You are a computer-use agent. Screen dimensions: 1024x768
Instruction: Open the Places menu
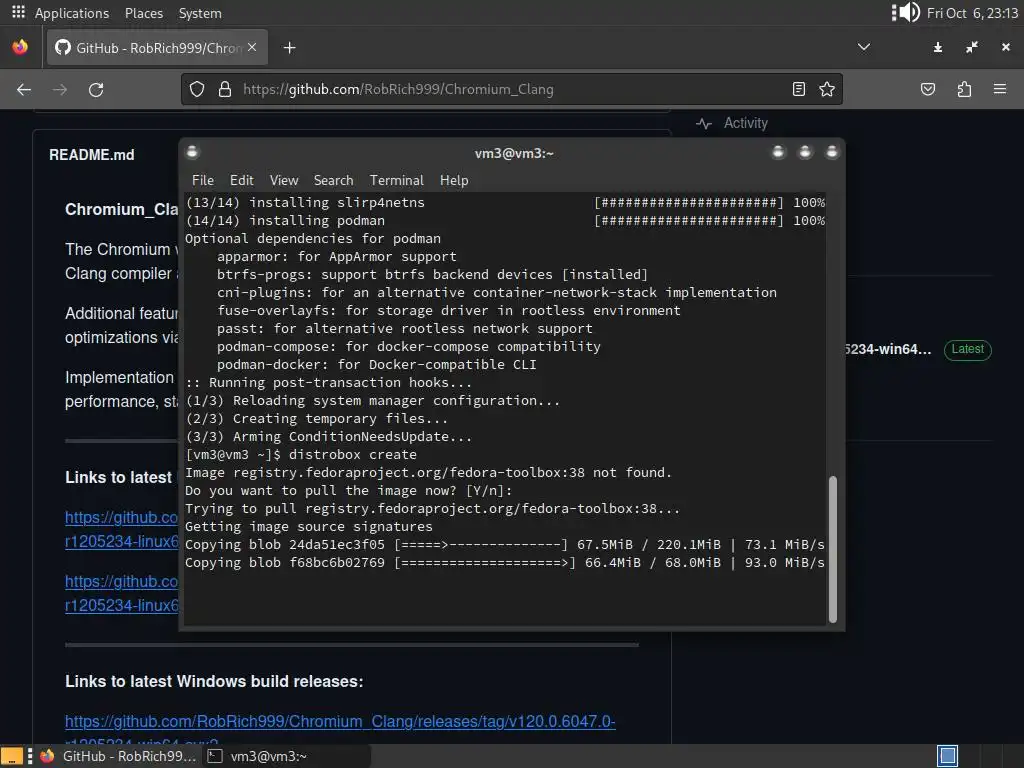coord(144,13)
